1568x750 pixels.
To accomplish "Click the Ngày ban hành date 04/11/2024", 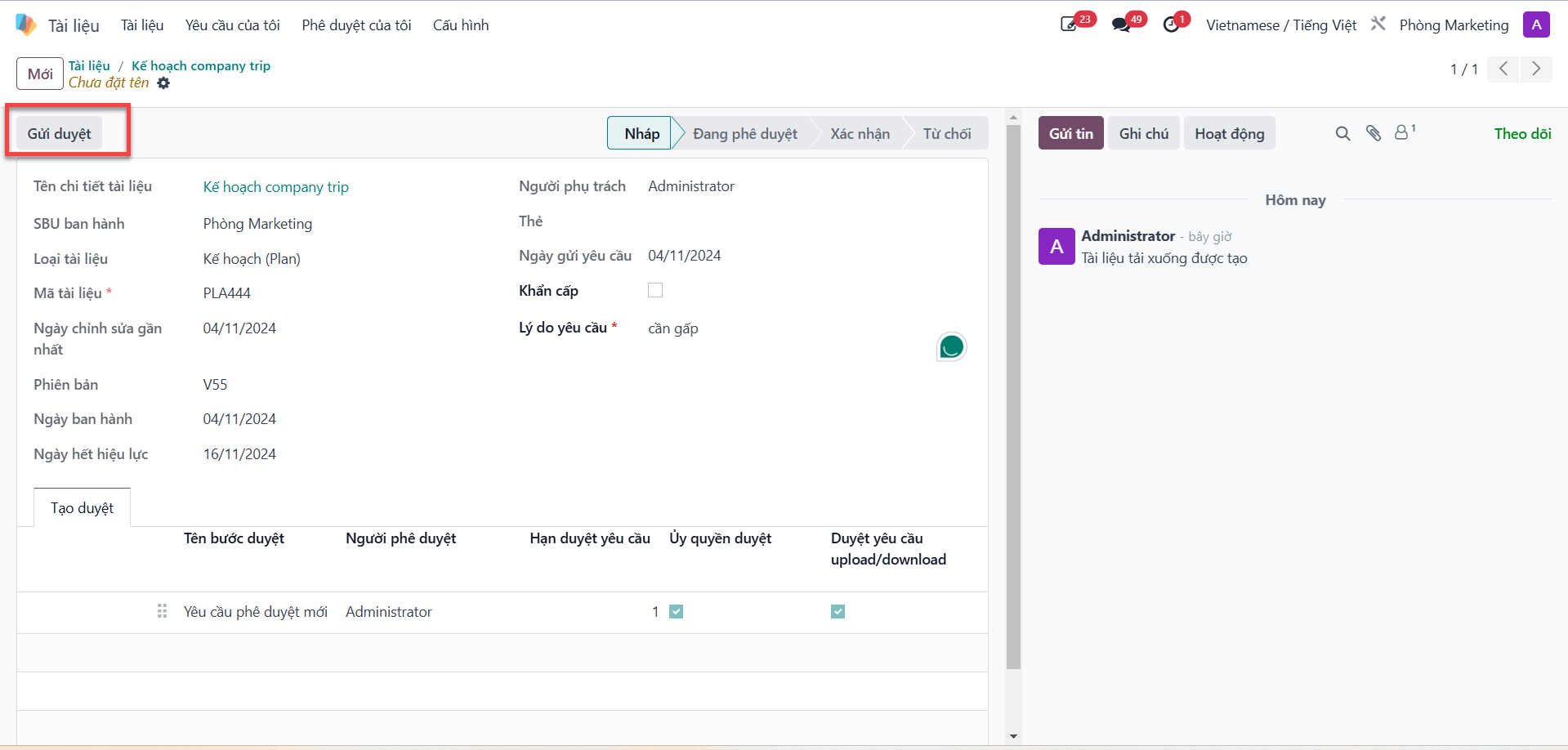I will (x=239, y=419).
